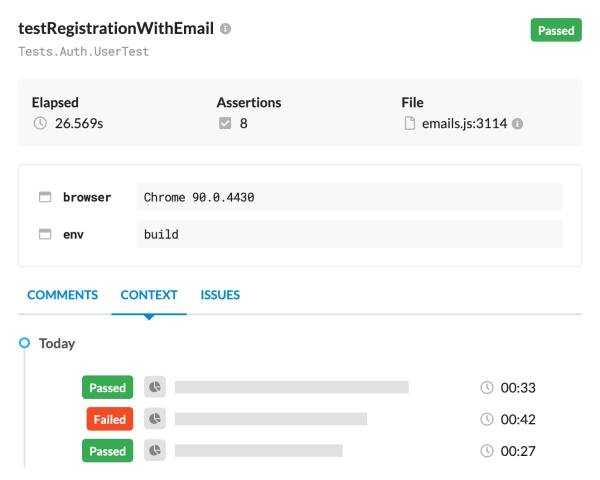
Task: Click info icon beside emails.js:3114
Action: tap(517, 124)
